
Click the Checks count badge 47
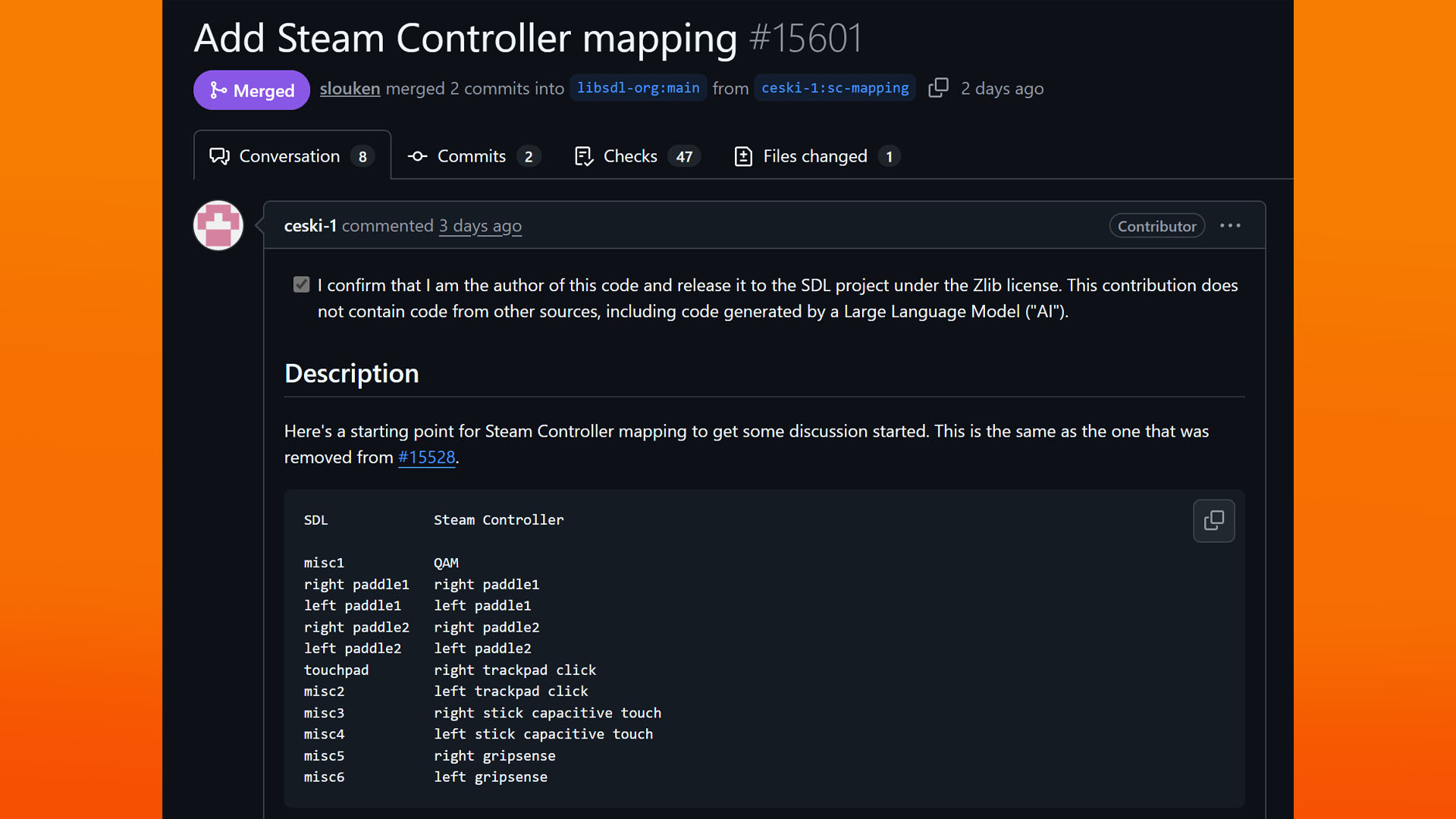tap(684, 157)
